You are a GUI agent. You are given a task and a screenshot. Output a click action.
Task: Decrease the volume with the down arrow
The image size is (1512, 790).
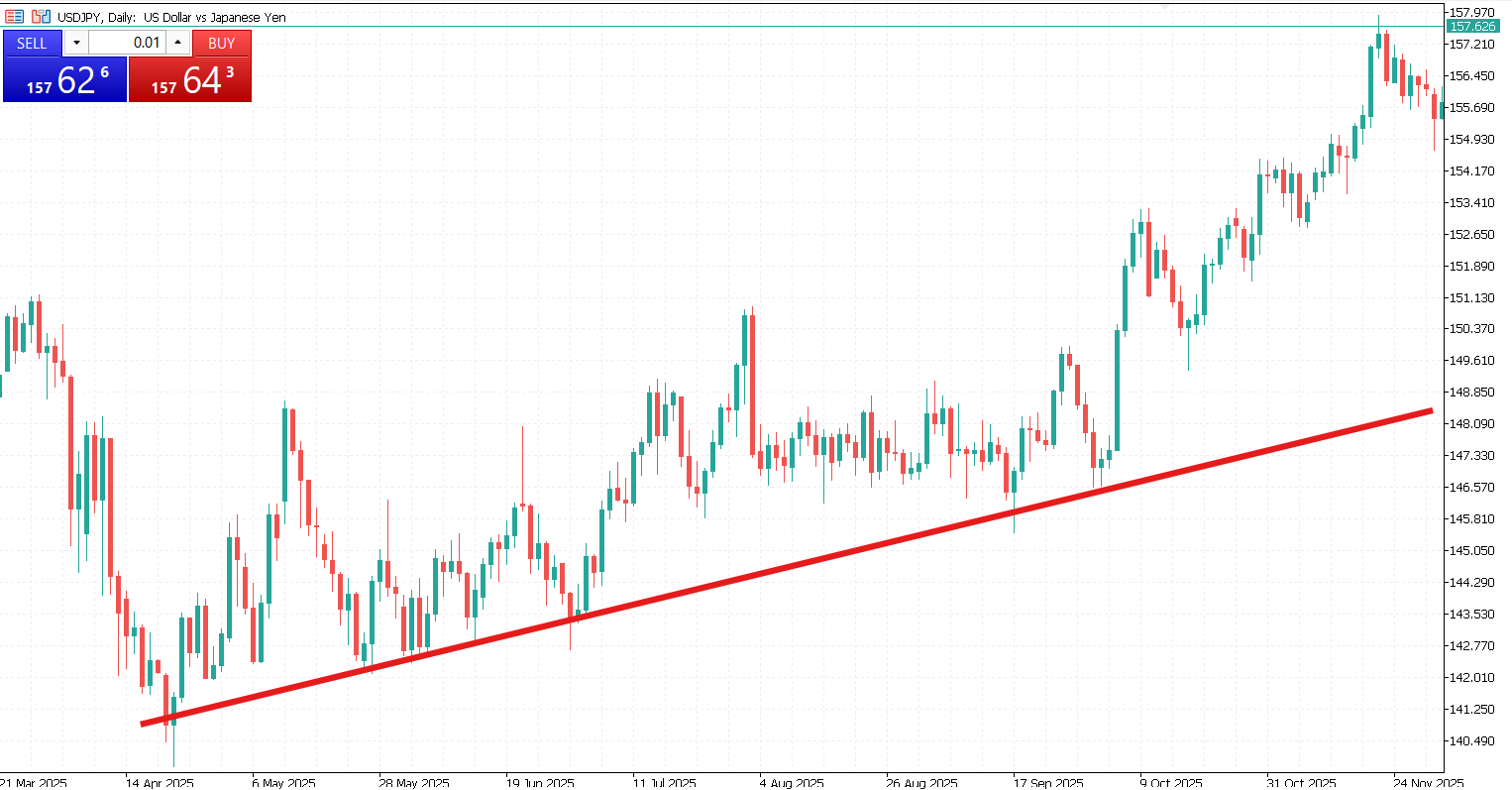[x=76, y=43]
